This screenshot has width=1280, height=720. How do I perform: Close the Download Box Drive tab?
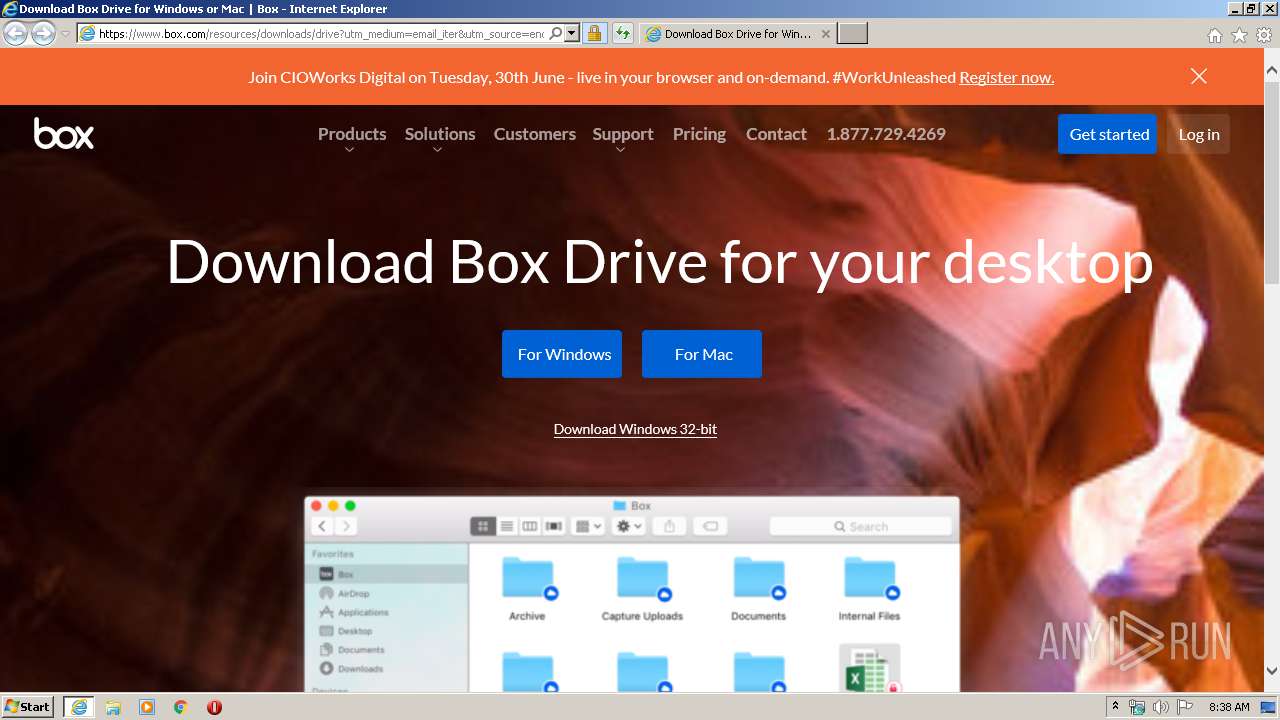pyautogui.click(x=826, y=33)
